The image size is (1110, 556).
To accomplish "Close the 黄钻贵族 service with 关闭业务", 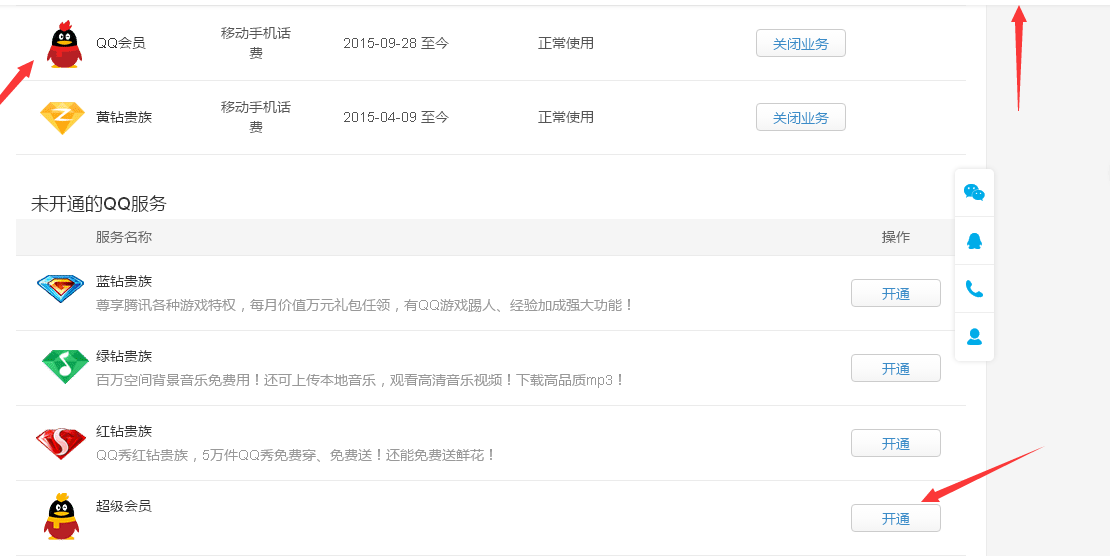I will [x=801, y=118].
